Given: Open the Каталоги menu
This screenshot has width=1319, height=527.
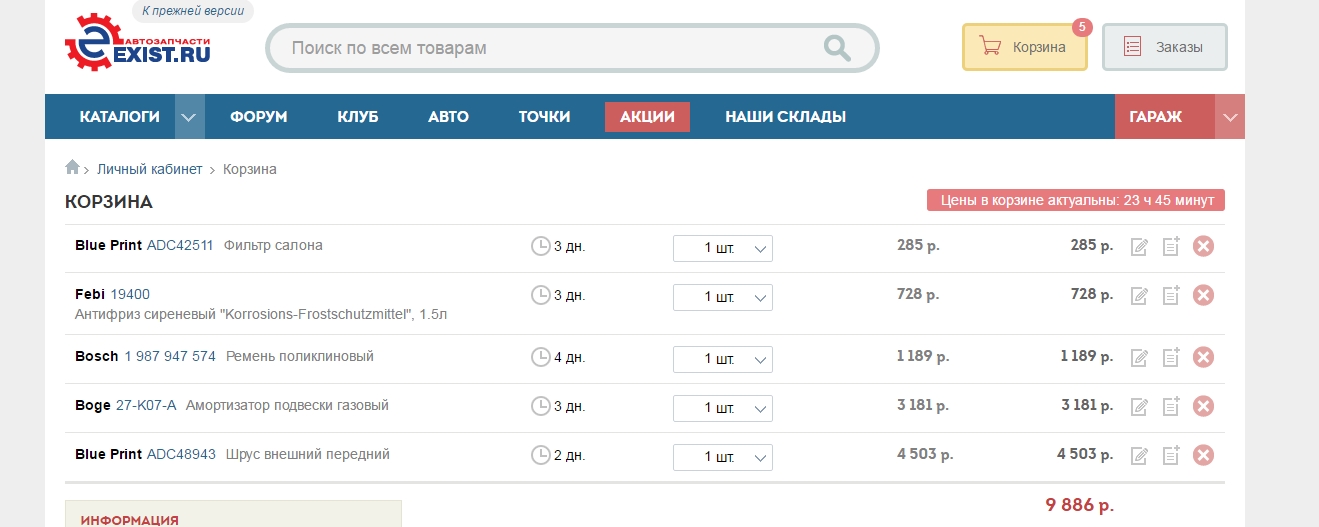Looking at the screenshot, I should (119, 117).
